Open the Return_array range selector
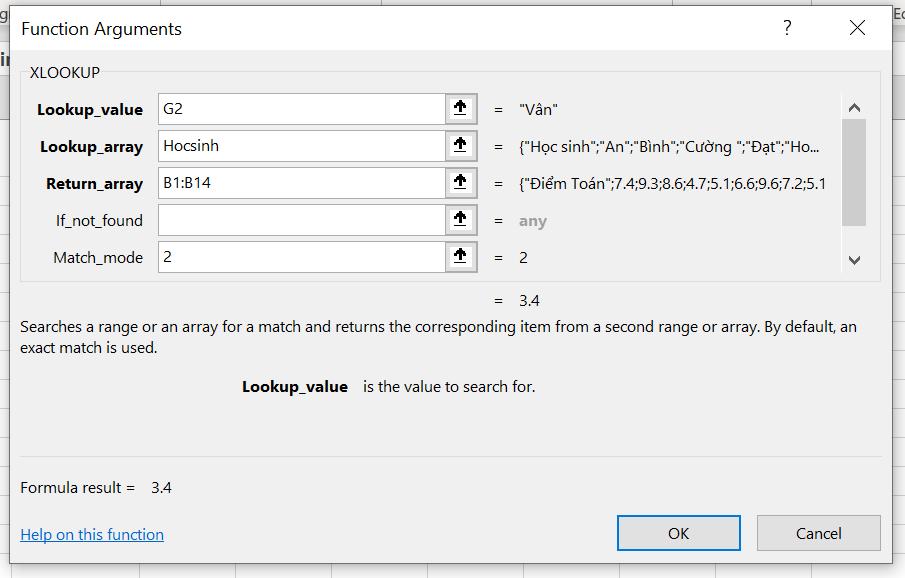This screenshot has width=905, height=578. click(460, 183)
